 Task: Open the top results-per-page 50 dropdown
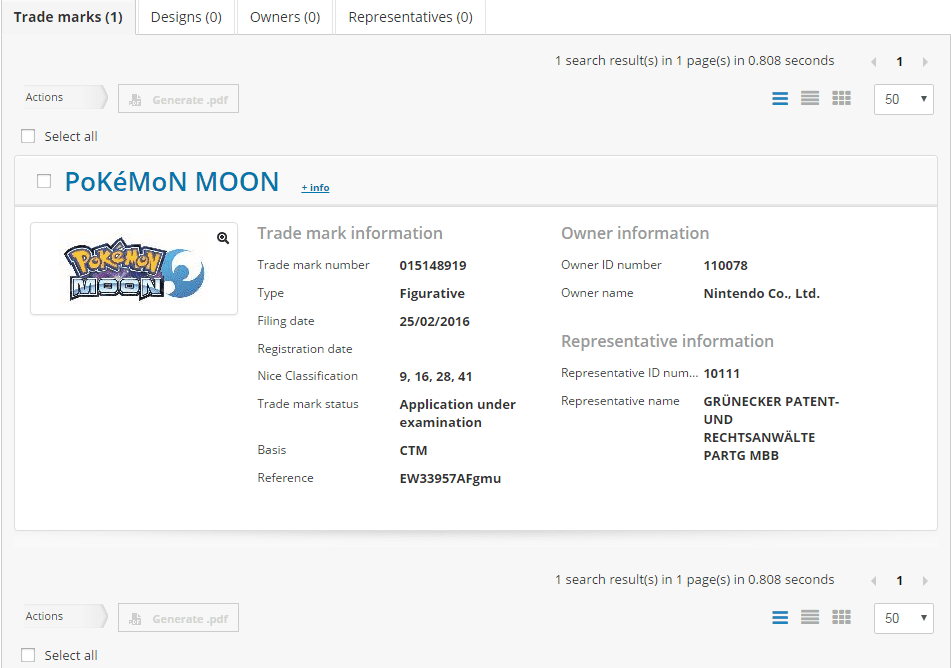pos(904,99)
